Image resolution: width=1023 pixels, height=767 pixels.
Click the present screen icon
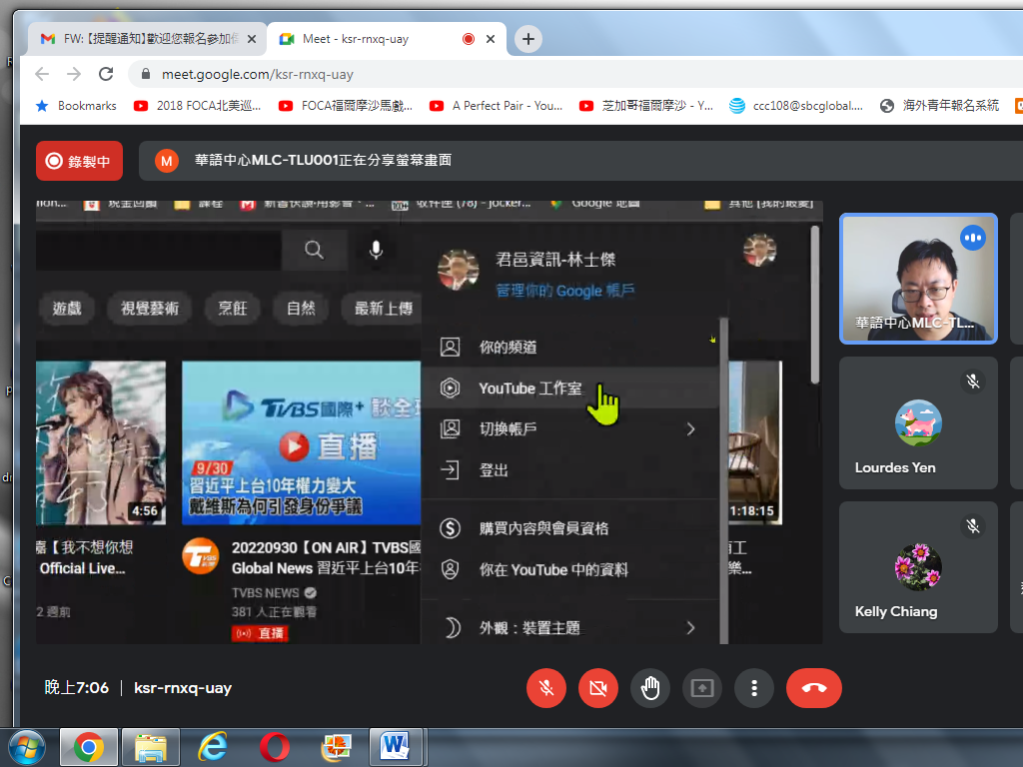point(702,688)
